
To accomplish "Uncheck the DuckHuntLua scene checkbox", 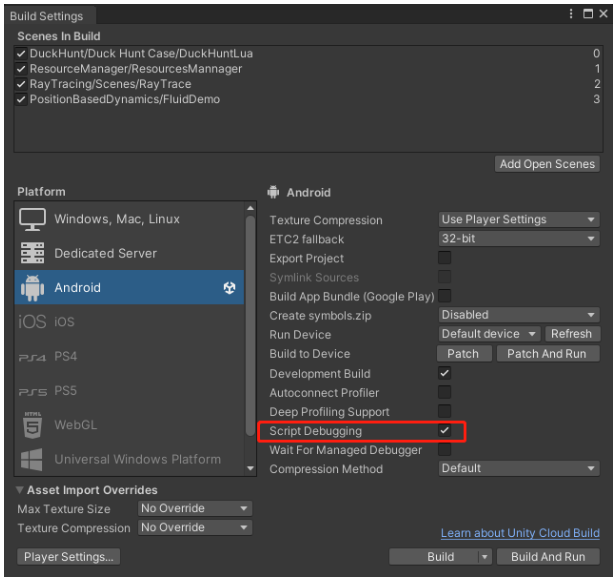I will (21, 53).
